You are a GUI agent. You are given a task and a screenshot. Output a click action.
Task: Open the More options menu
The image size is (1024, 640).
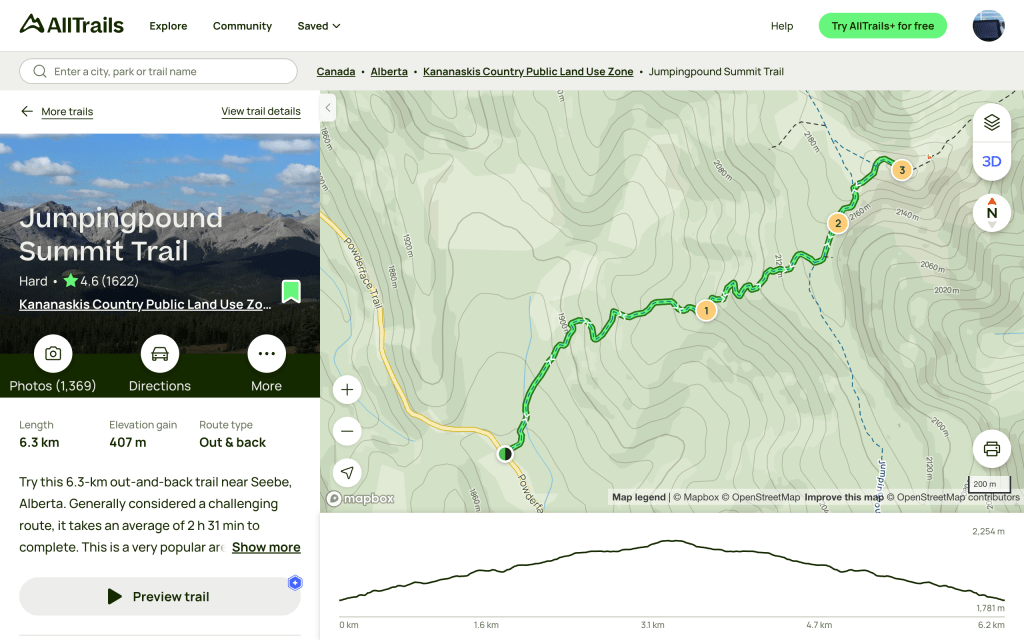tap(266, 354)
